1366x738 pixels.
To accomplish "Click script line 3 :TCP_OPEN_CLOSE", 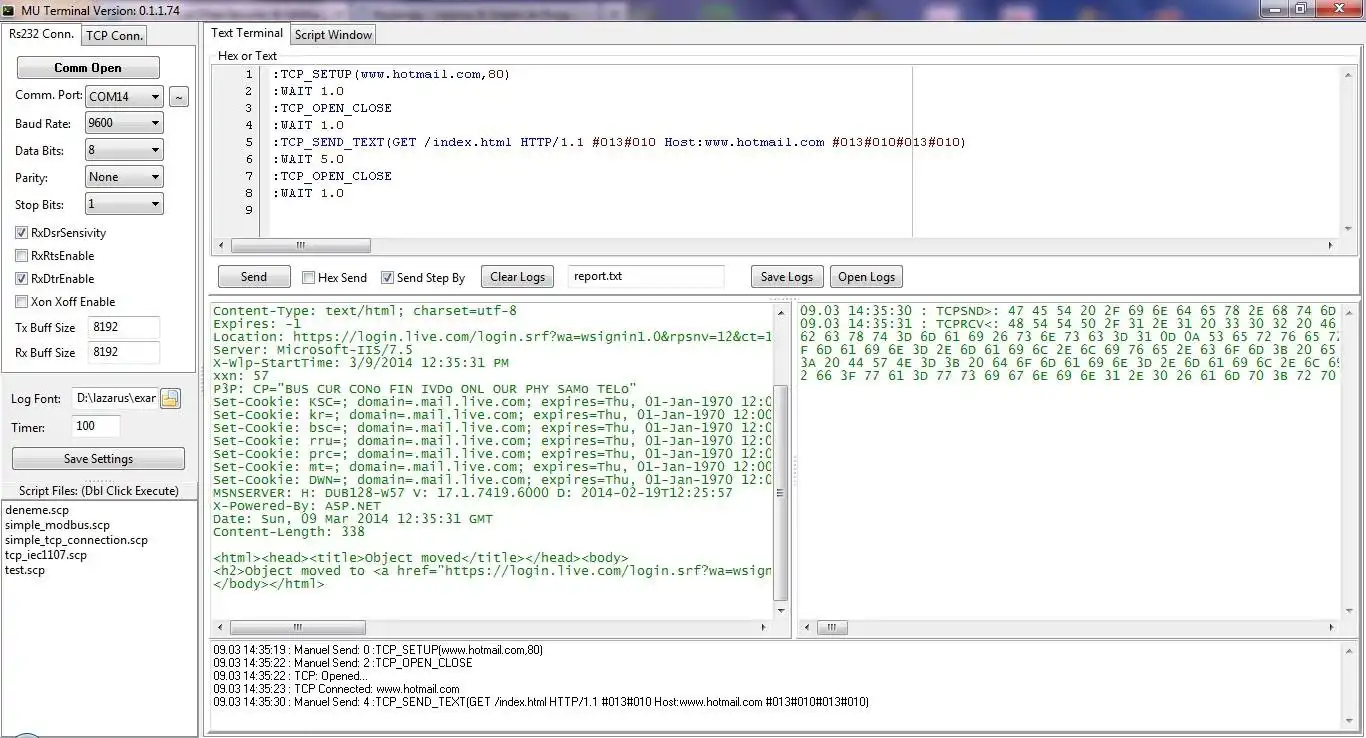I will coord(332,108).
